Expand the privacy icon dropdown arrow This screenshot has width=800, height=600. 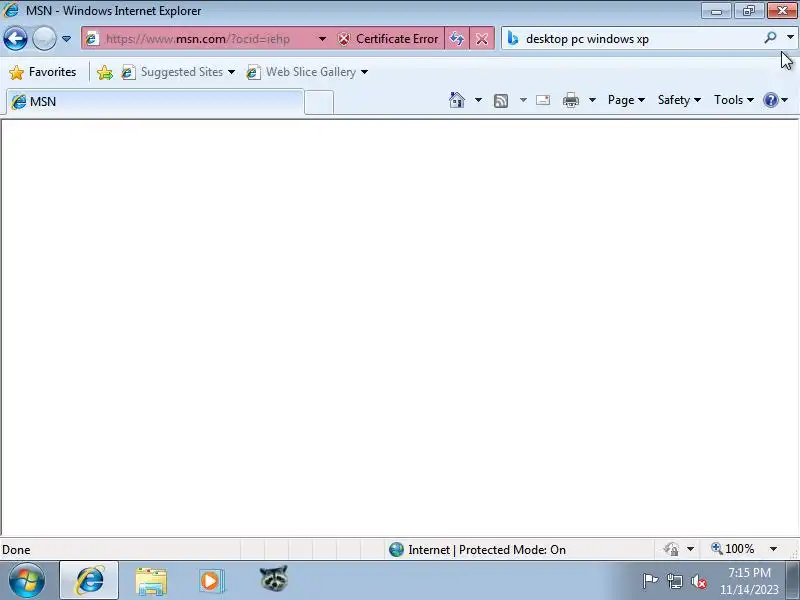[690, 549]
